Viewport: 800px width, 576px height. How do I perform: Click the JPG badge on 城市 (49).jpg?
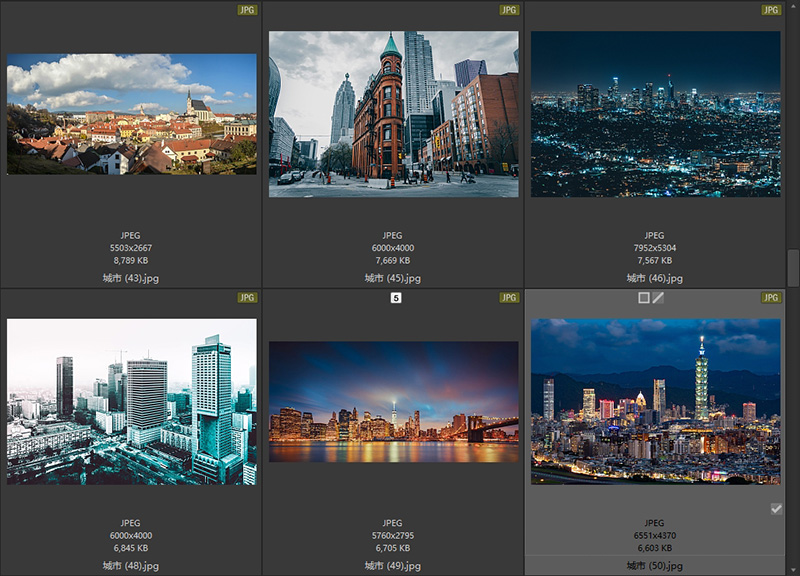point(509,298)
